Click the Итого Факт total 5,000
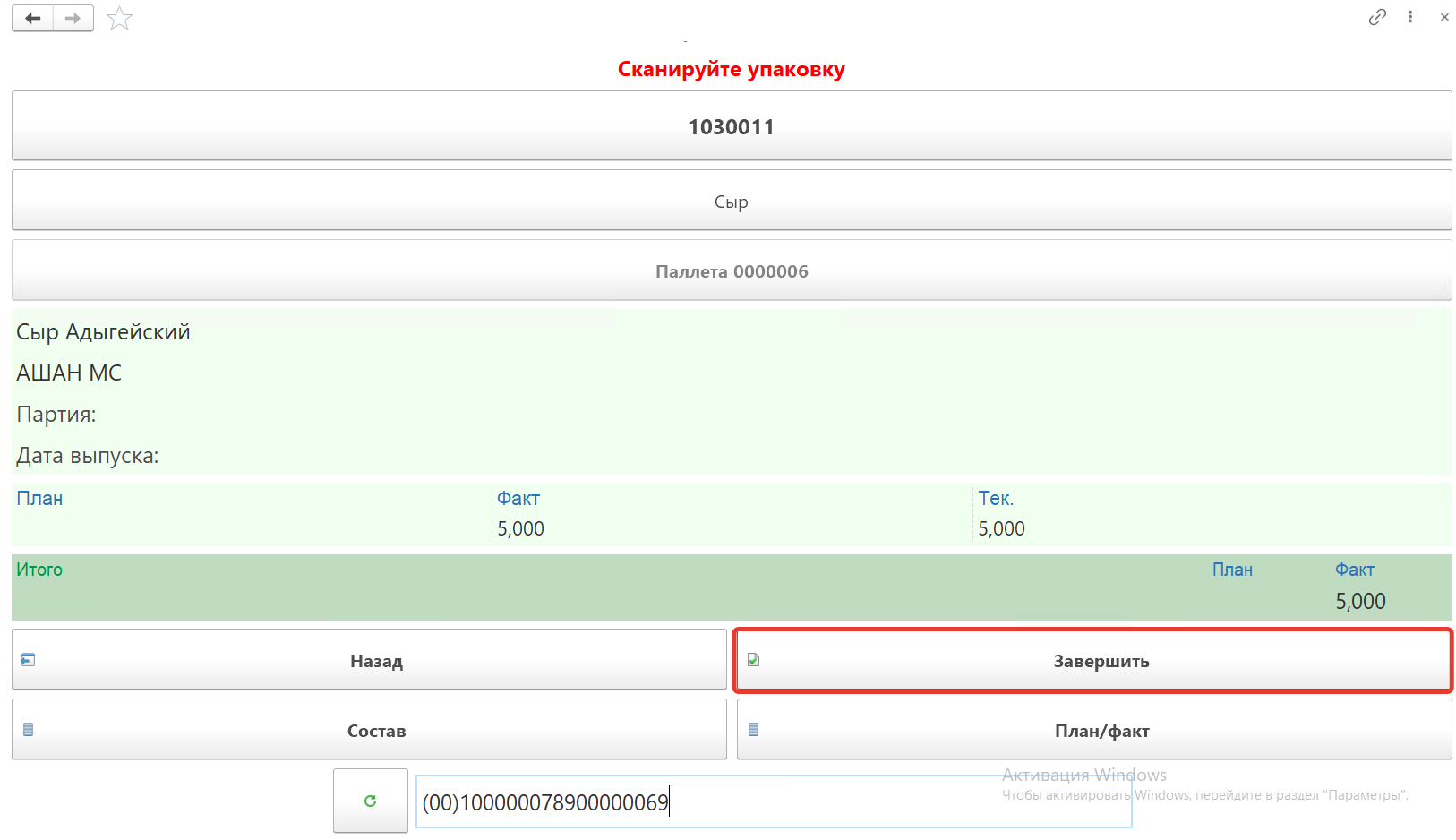This screenshot has height=840, width=1456. (x=1359, y=602)
